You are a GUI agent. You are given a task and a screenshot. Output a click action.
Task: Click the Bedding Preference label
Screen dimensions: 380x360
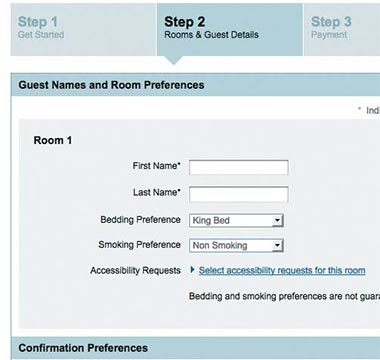pos(140,220)
